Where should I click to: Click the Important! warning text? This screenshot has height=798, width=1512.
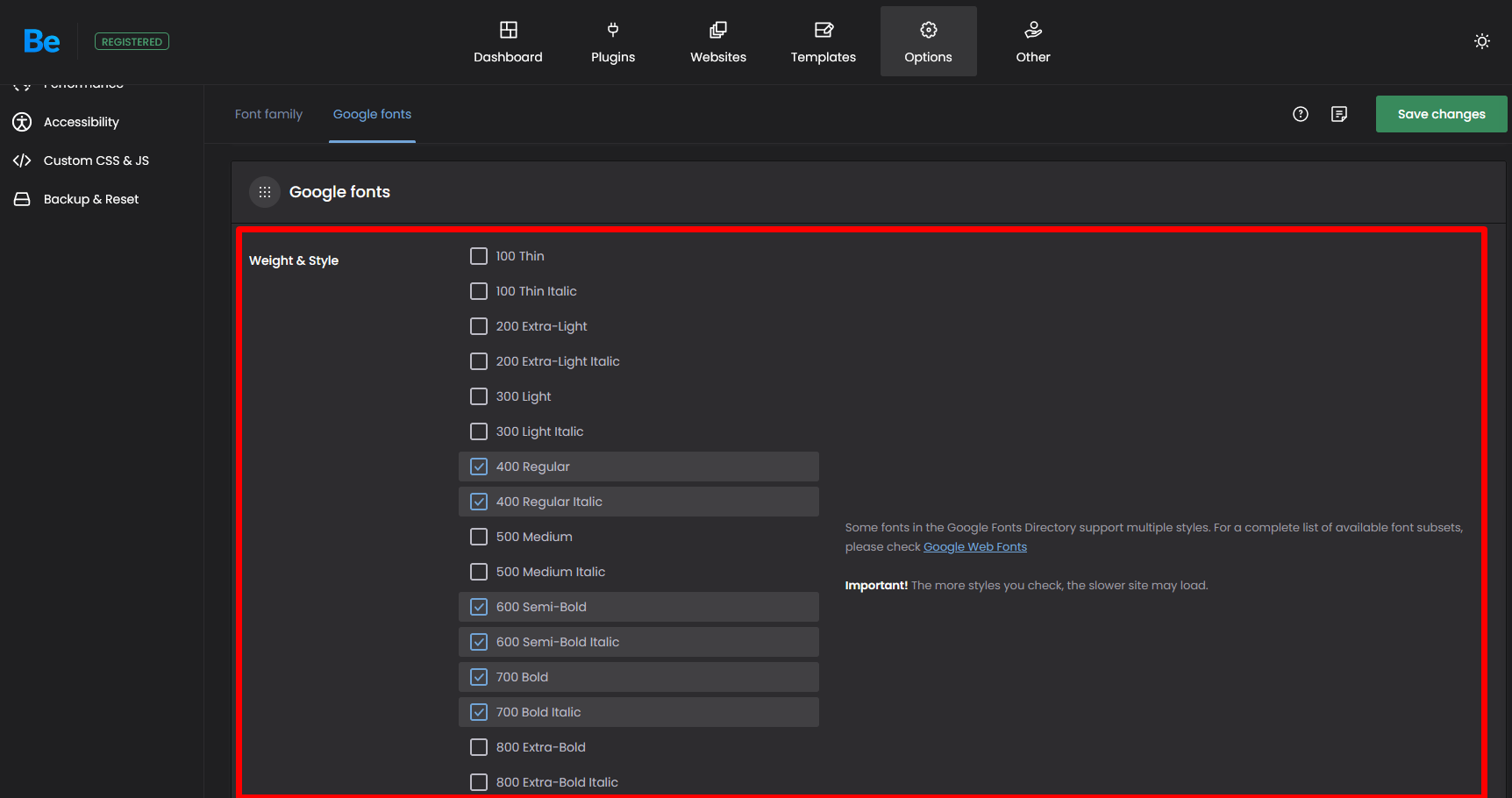pyautogui.click(x=876, y=585)
